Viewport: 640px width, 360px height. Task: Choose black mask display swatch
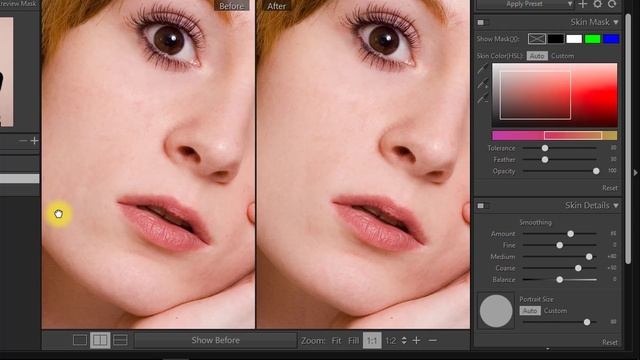[x=556, y=39]
